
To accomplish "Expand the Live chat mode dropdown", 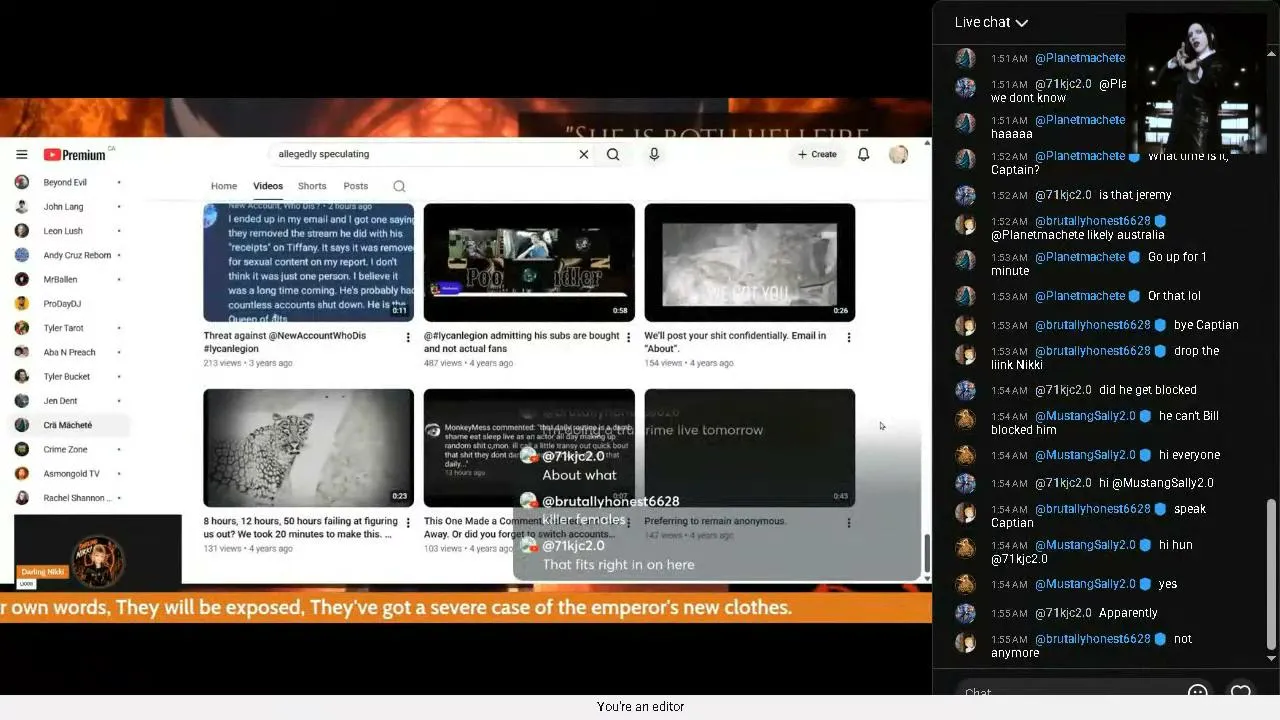I will click(991, 22).
